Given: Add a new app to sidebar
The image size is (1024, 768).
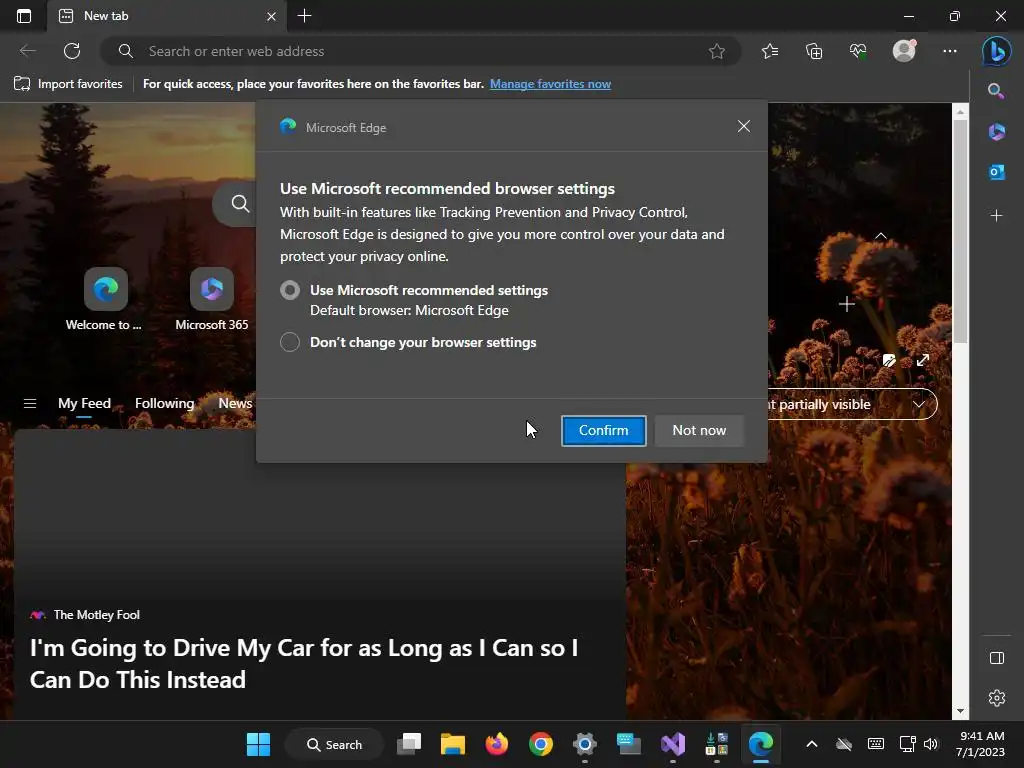Looking at the screenshot, I should point(997,216).
